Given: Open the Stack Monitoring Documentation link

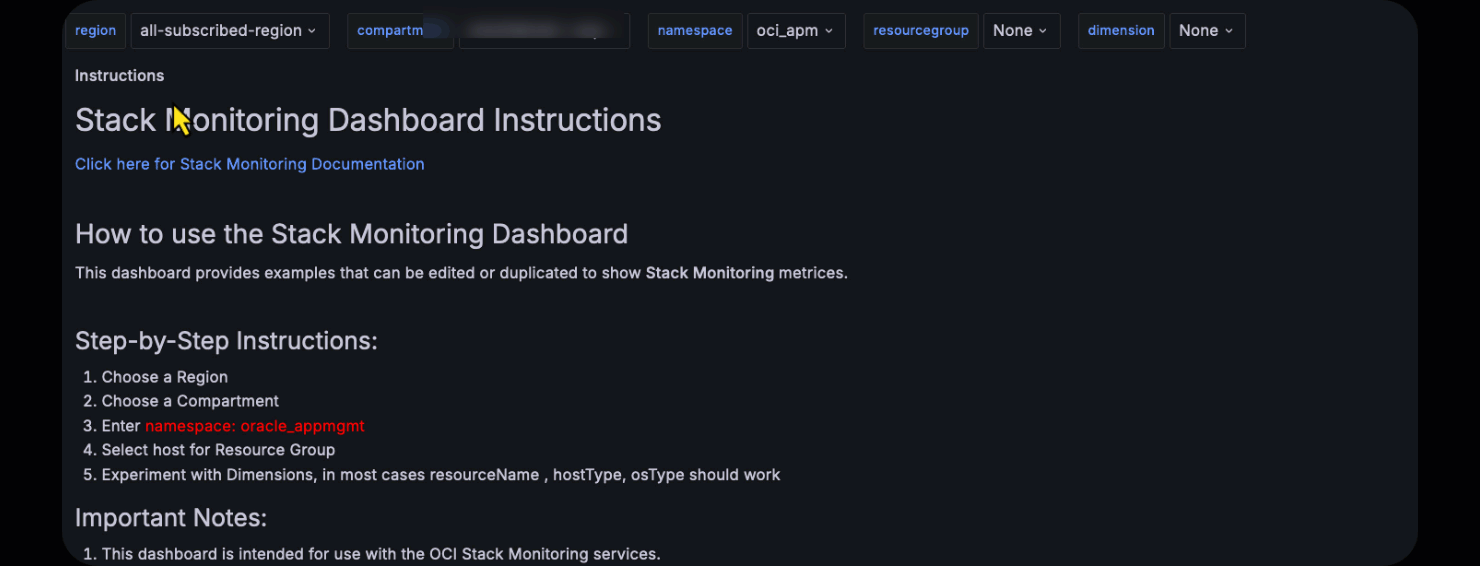Looking at the screenshot, I should (x=250, y=164).
